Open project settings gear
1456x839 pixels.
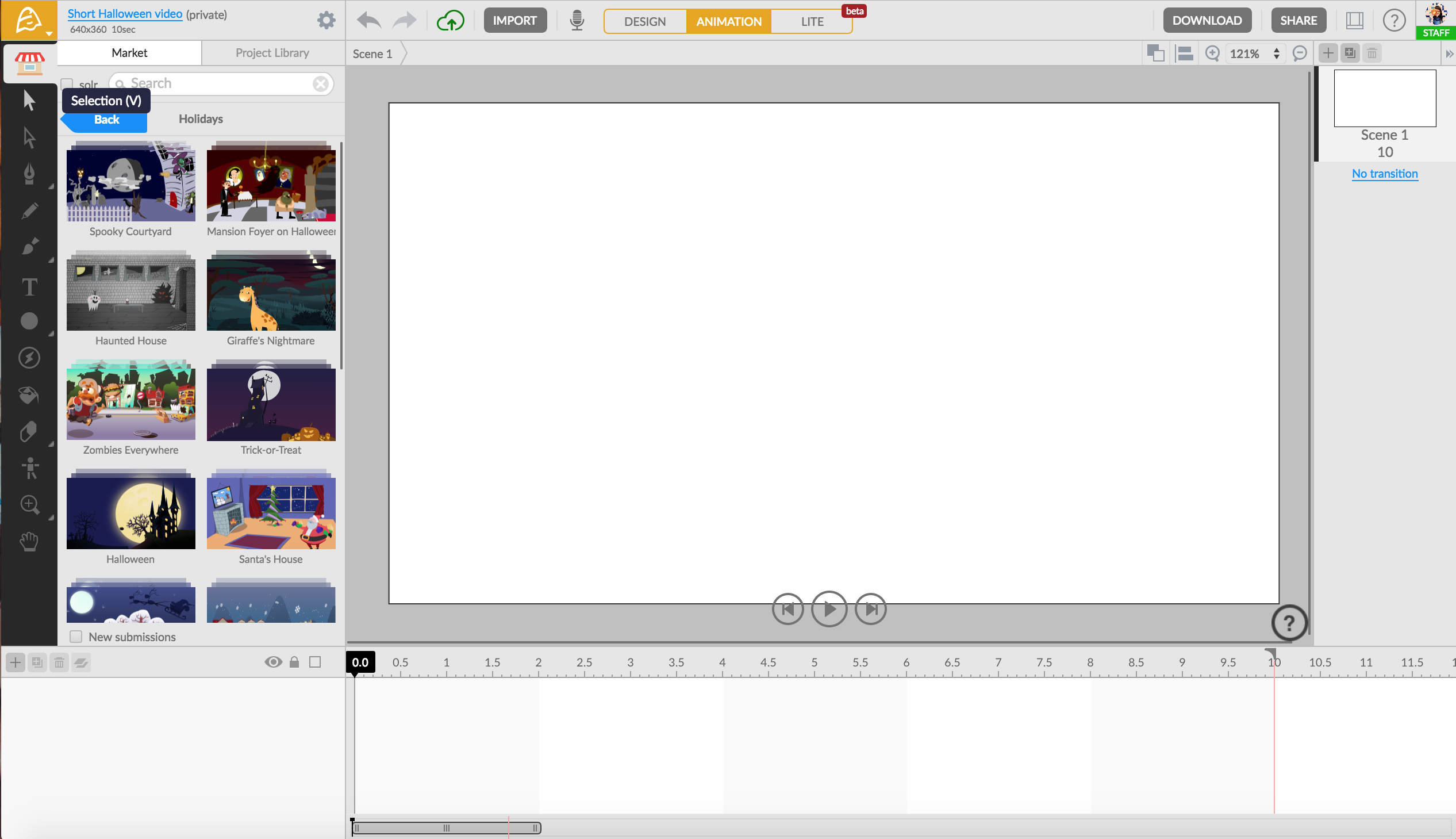pos(326,21)
